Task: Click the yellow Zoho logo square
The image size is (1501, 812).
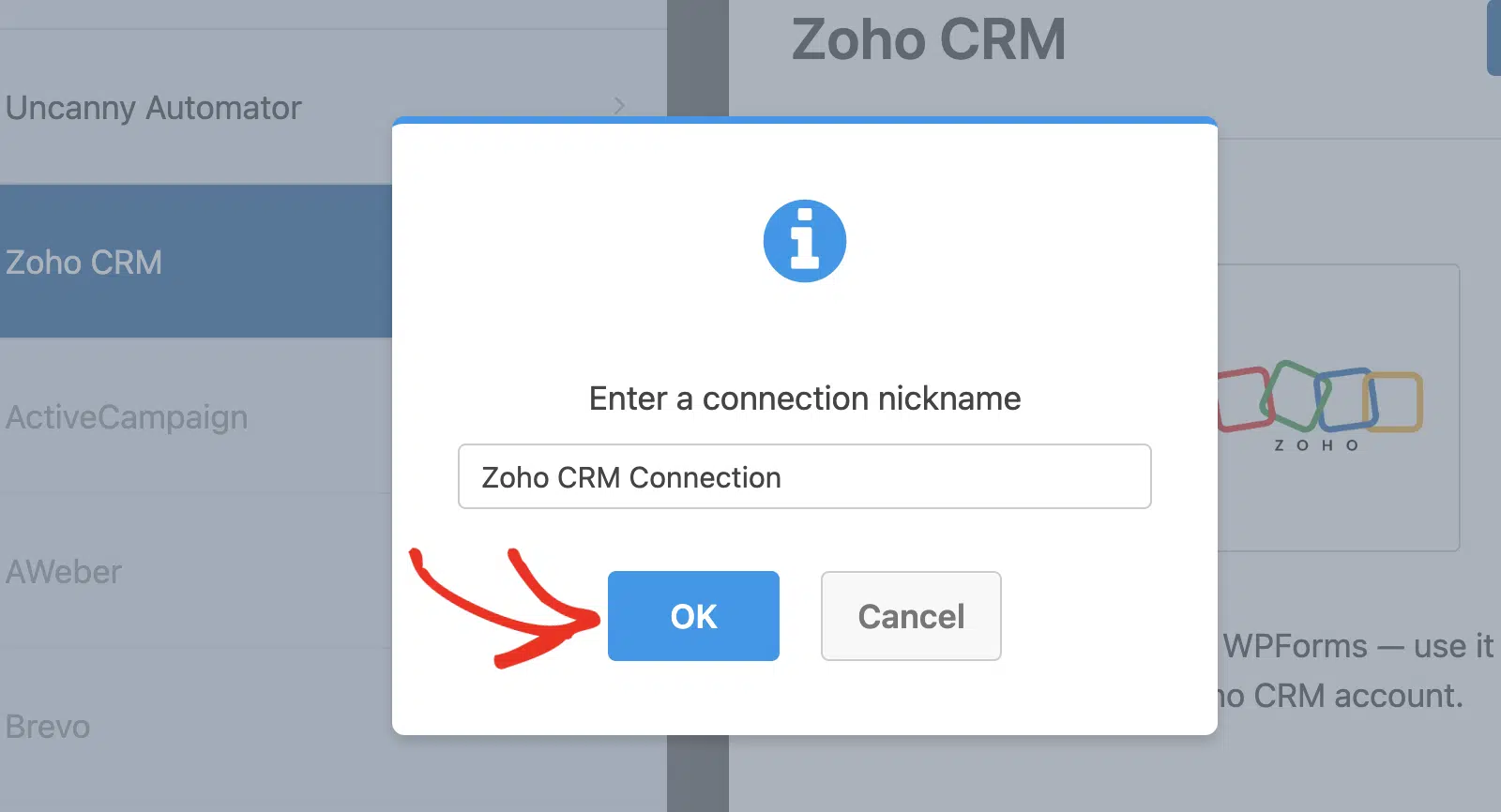Action: [x=1393, y=401]
